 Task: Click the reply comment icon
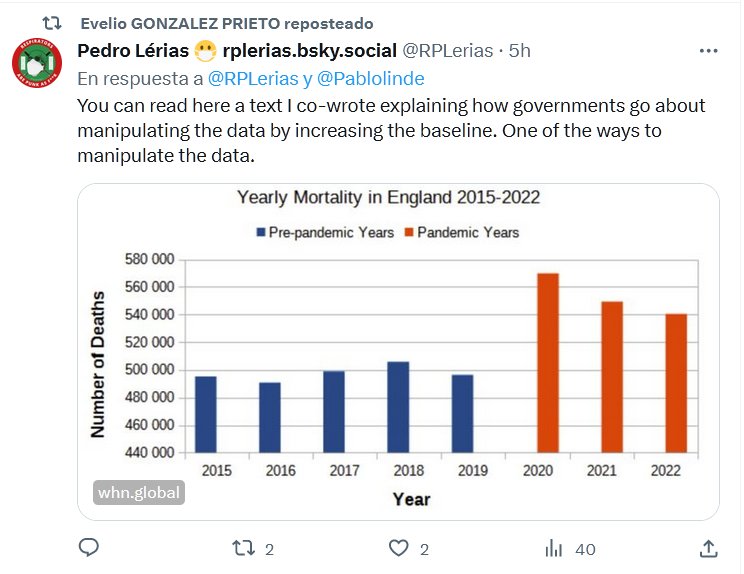tap(88, 548)
